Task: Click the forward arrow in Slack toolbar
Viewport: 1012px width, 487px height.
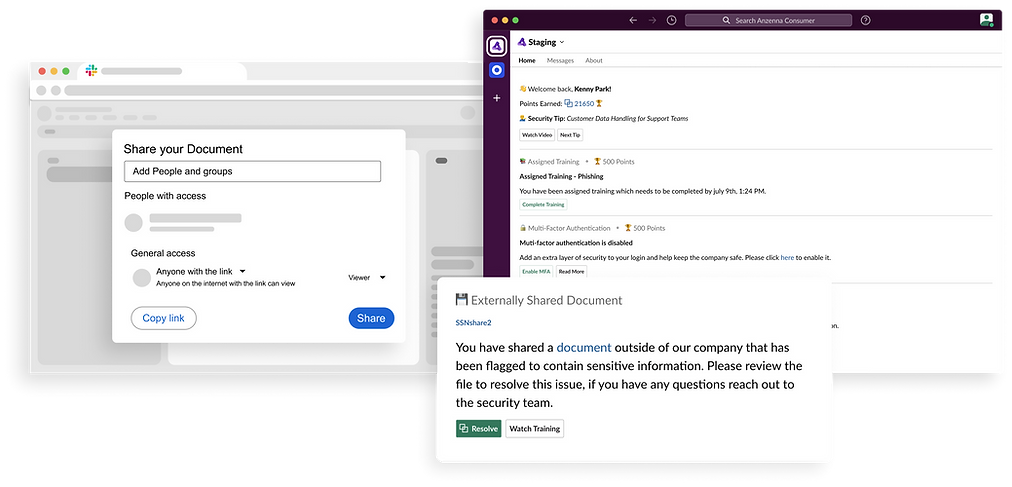Action: [652, 20]
